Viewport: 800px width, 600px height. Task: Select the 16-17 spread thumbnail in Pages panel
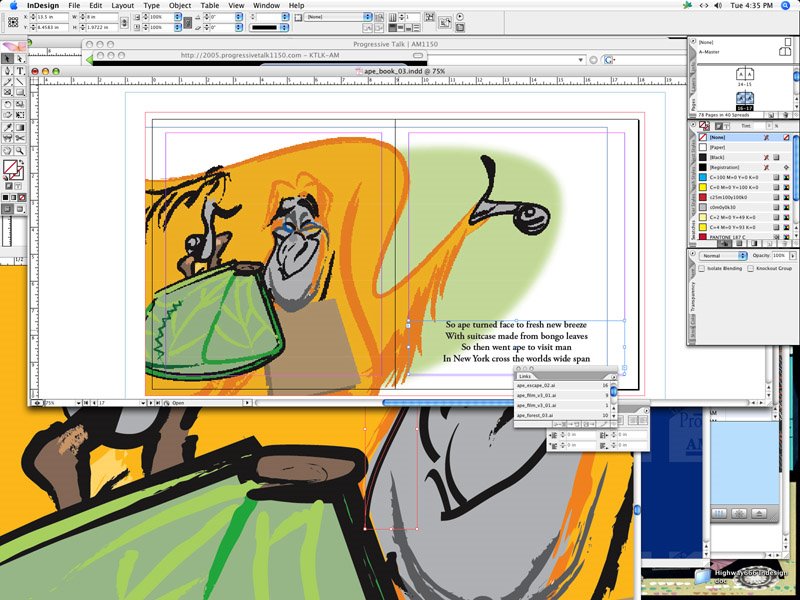pos(744,98)
